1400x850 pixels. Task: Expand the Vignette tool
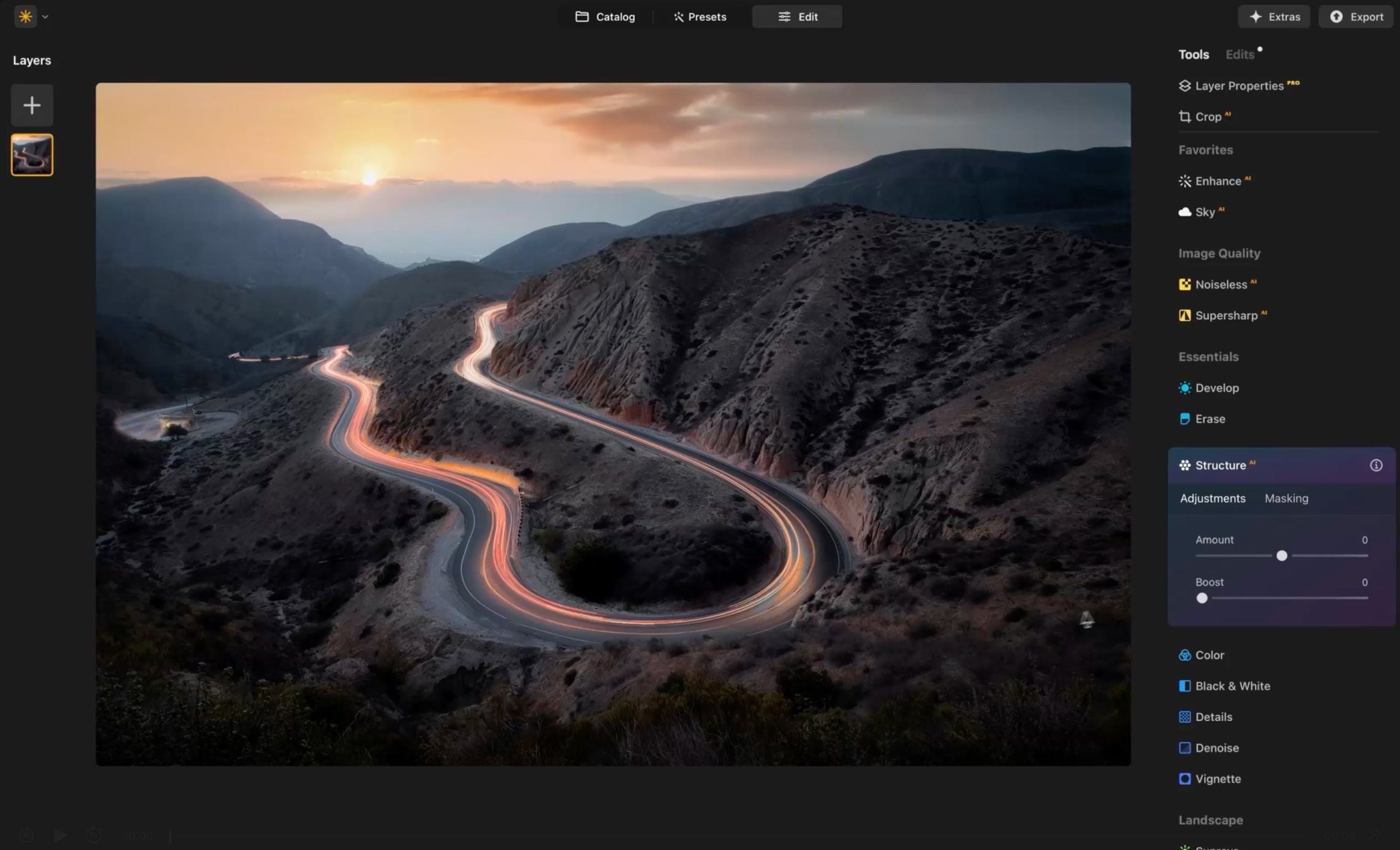tap(1210, 779)
